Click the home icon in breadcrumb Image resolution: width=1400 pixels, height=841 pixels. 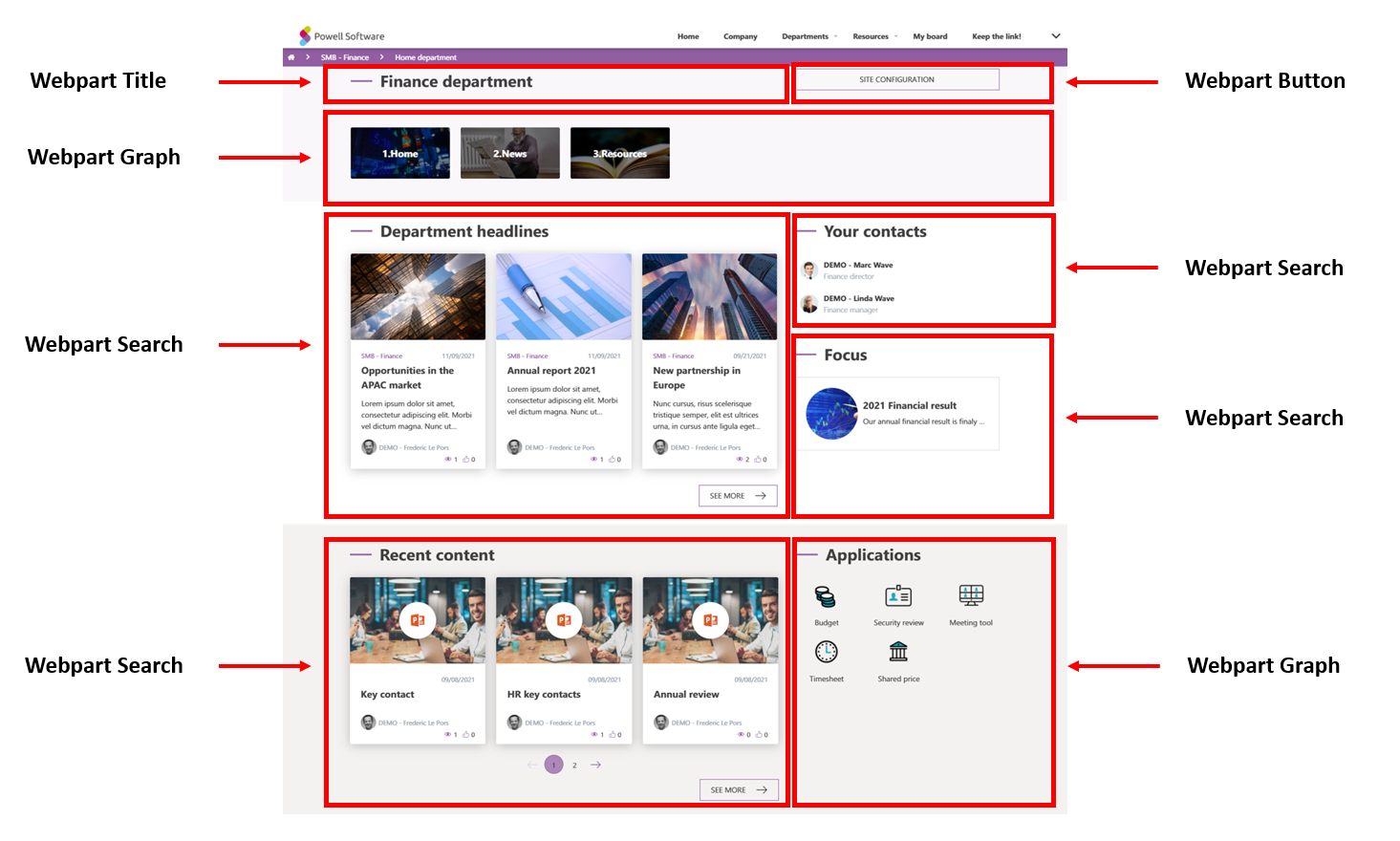click(x=291, y=57)
